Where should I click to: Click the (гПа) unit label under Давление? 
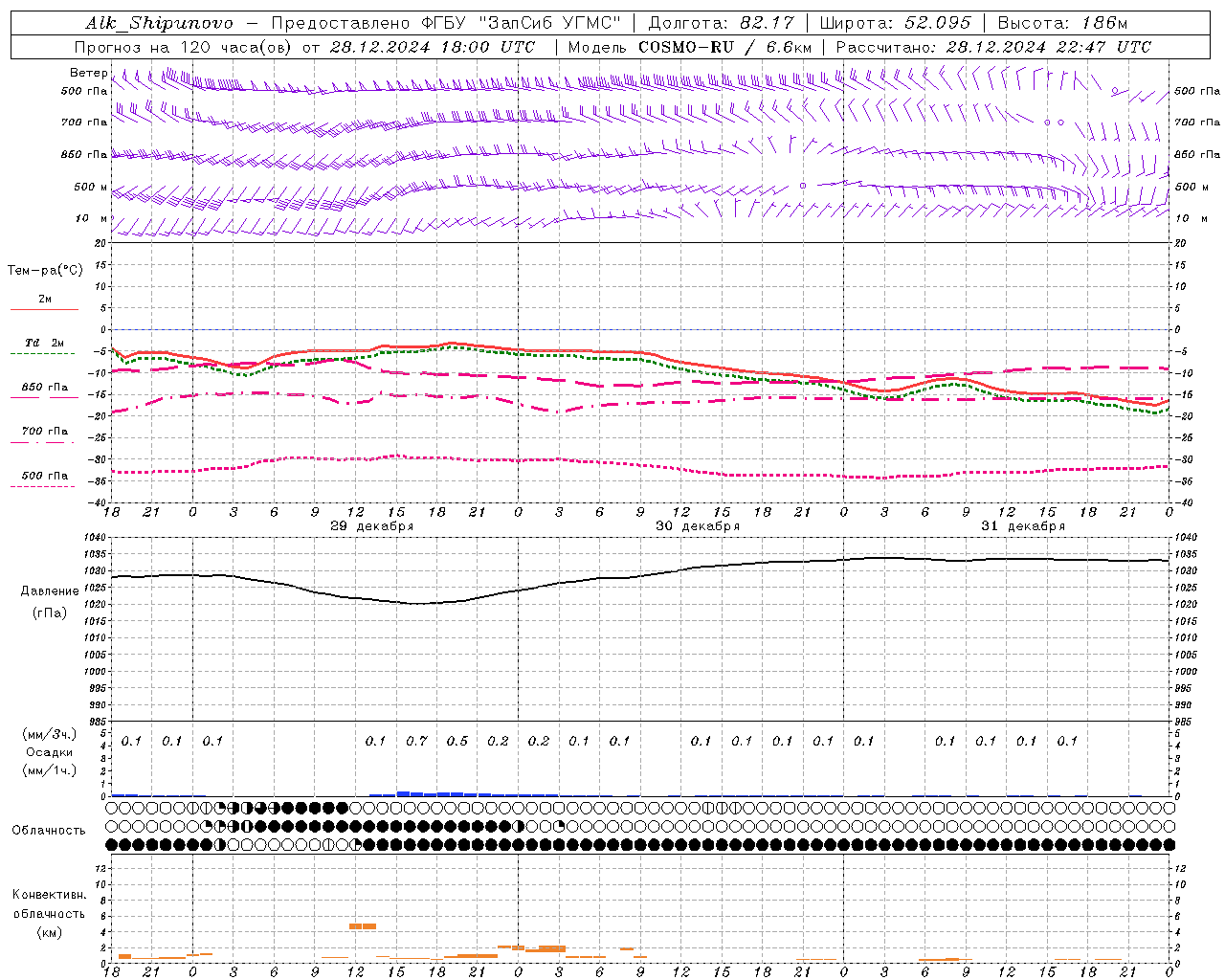[50, 613]
